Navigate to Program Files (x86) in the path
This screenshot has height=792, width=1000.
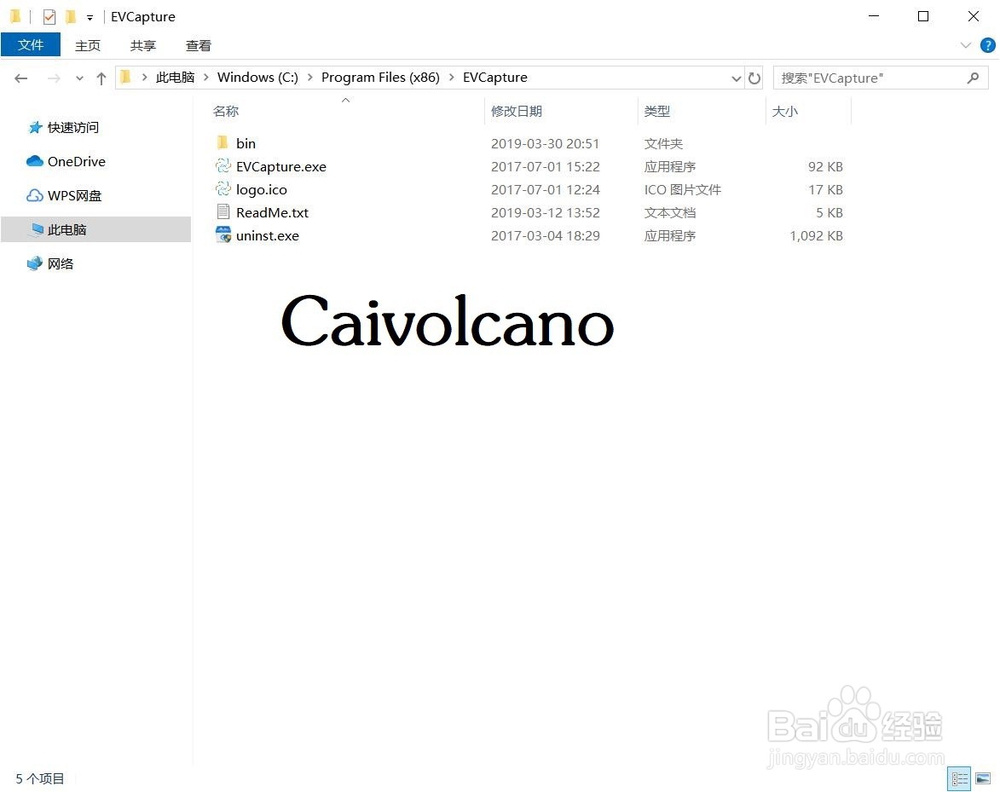pyautogui.click(x=380, y=77)
